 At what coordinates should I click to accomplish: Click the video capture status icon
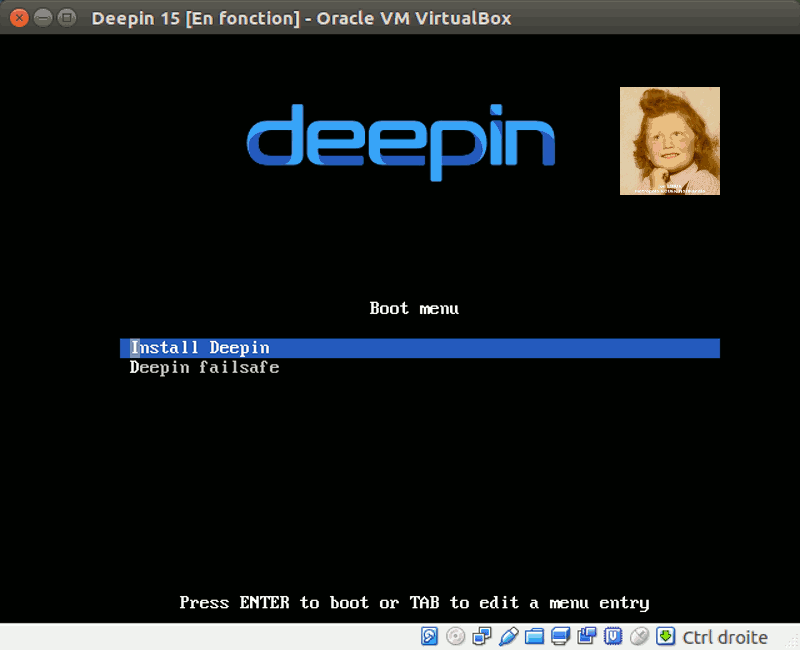[587, 636]
